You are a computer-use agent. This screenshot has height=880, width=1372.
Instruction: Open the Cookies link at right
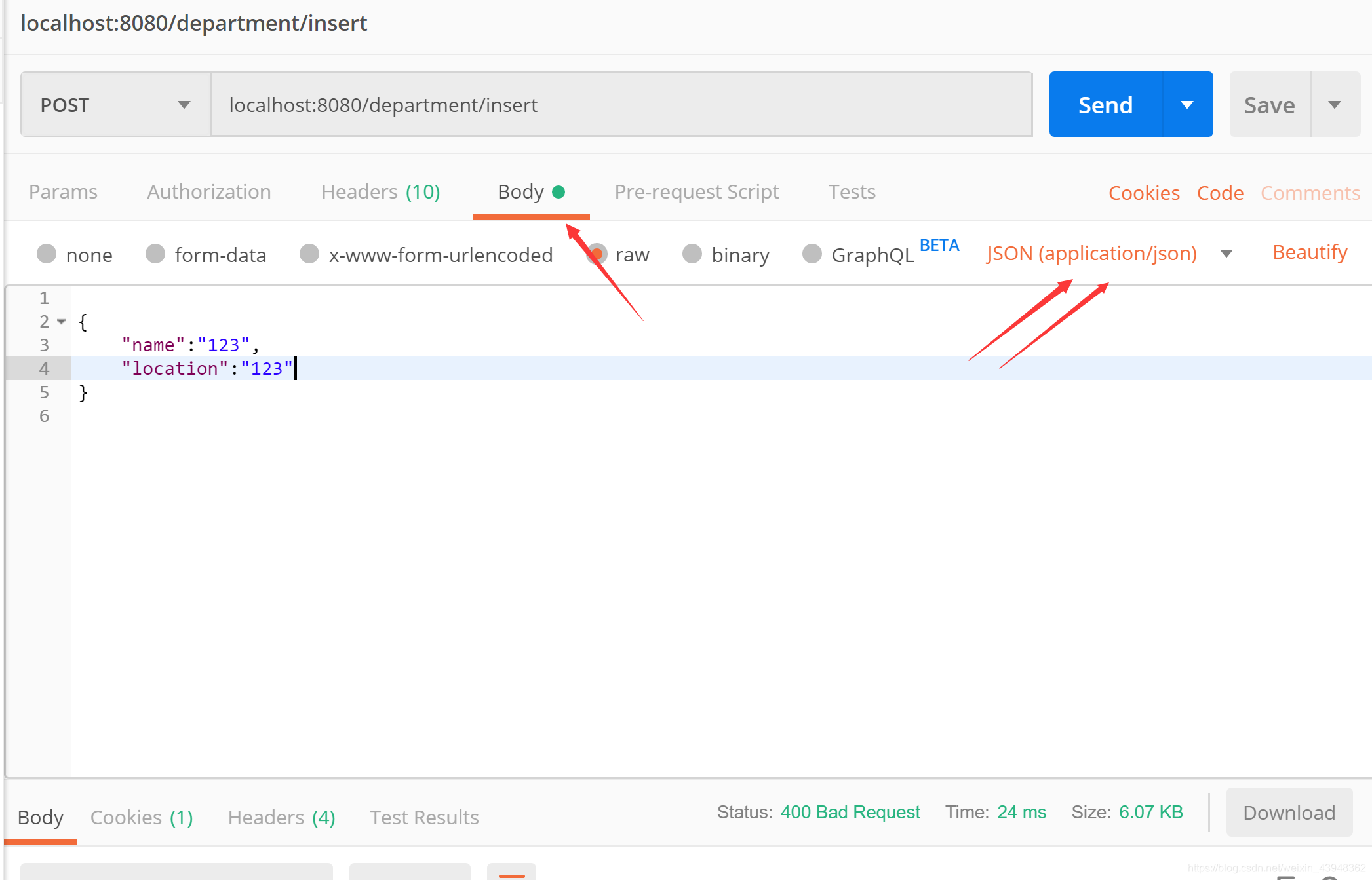[x=1144, y=193]
